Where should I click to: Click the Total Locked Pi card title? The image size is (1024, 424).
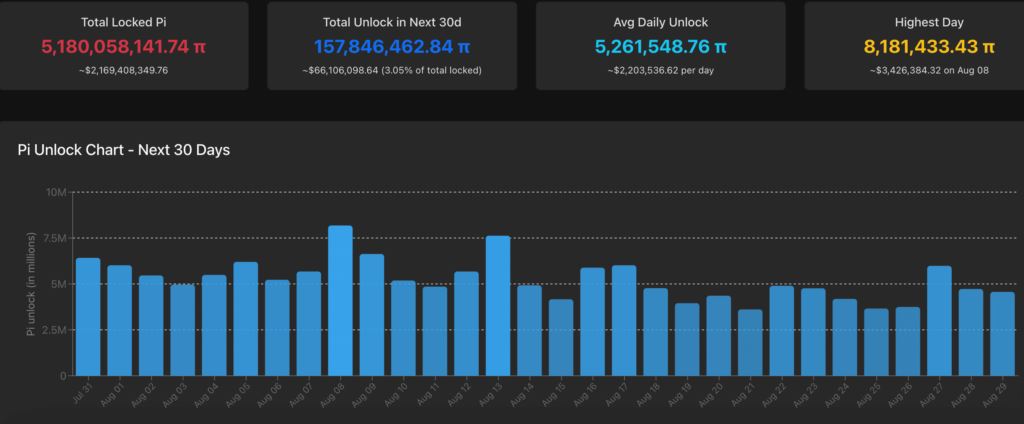123,21
